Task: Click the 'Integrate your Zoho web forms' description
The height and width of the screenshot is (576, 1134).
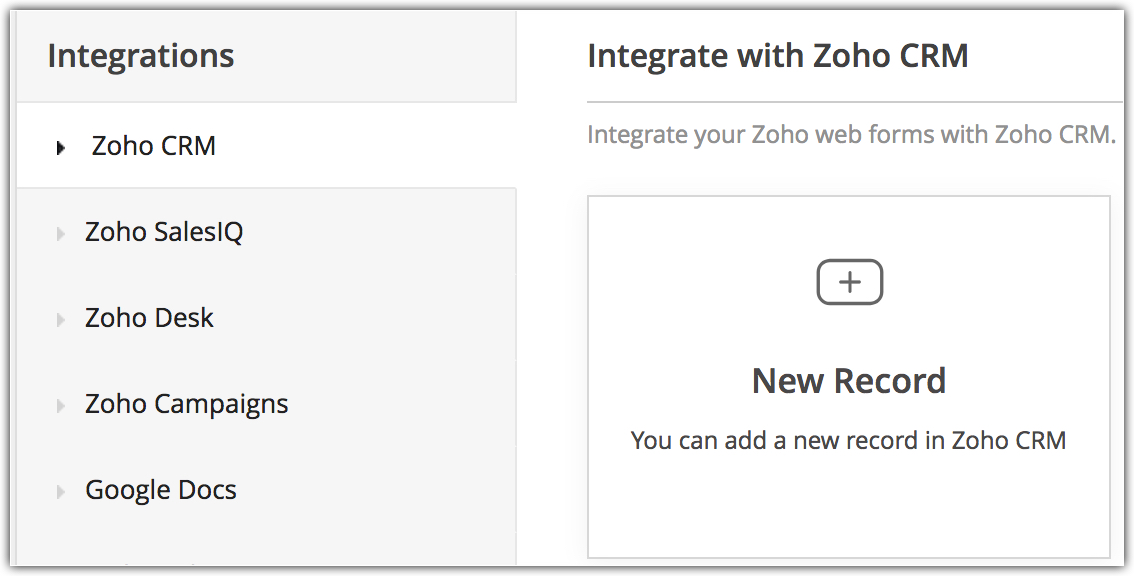Action: 851,134
